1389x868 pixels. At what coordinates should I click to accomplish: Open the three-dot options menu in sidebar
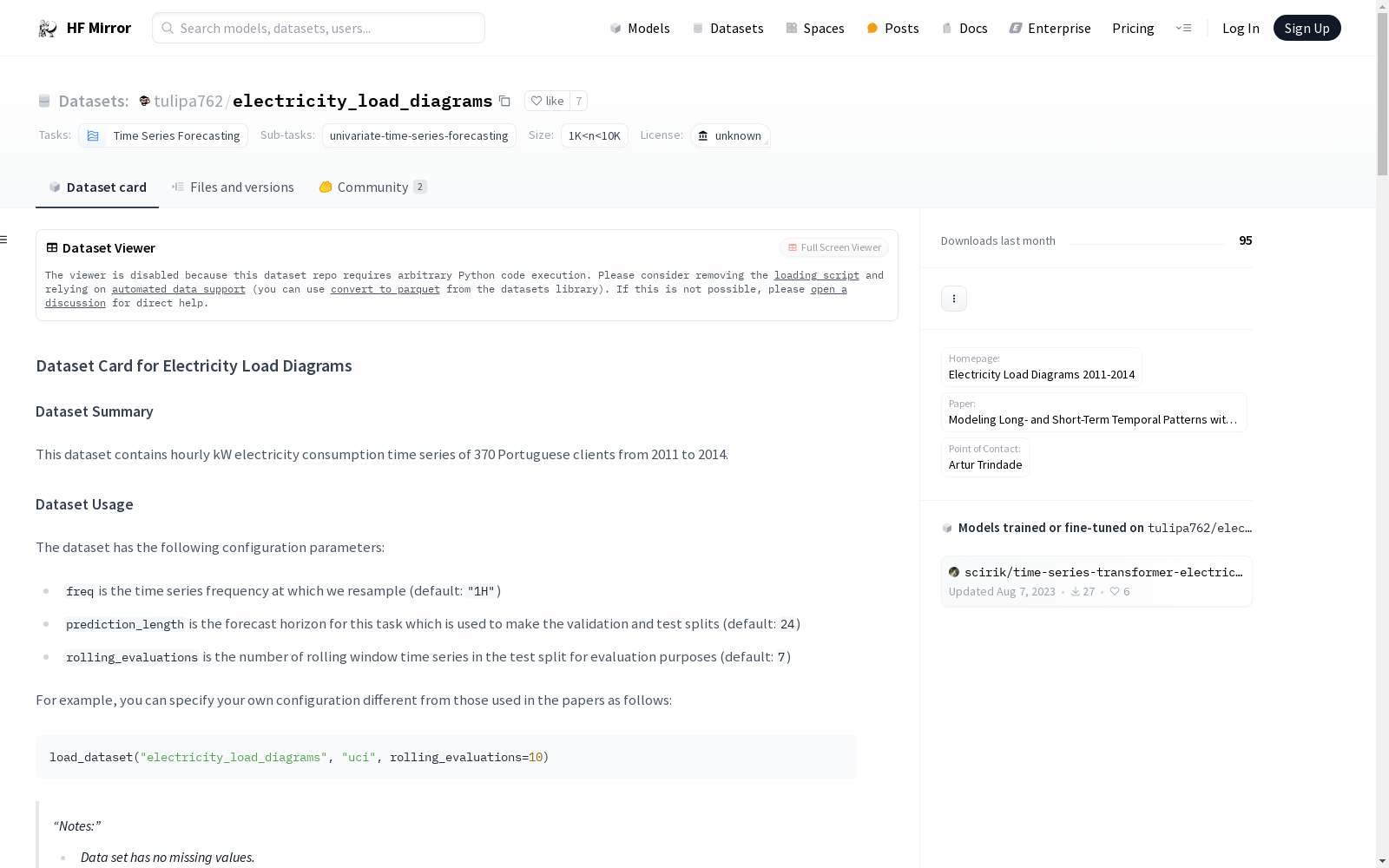click(x=954, y=299)
